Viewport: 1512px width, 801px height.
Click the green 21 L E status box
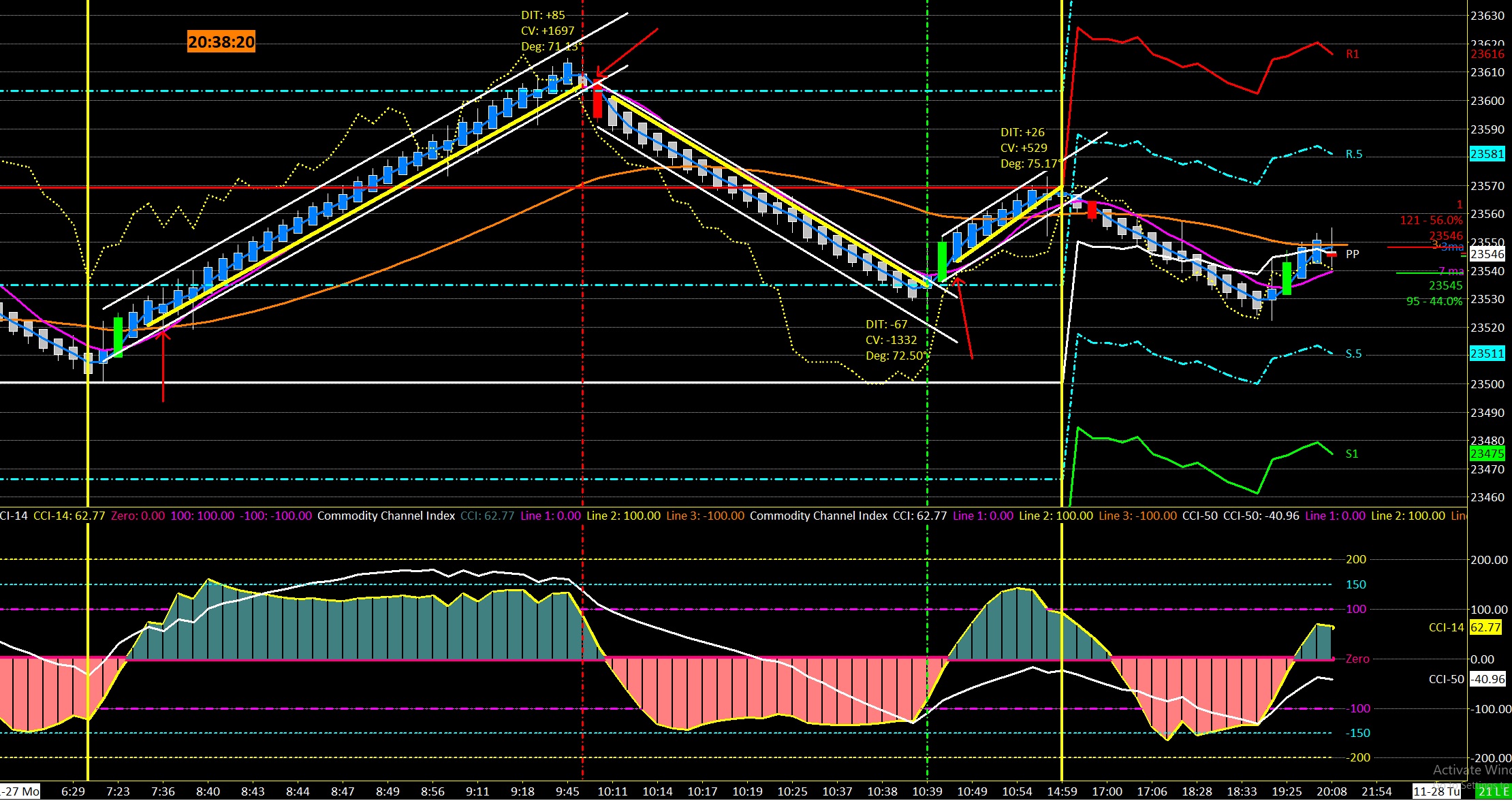point(1493,791)
